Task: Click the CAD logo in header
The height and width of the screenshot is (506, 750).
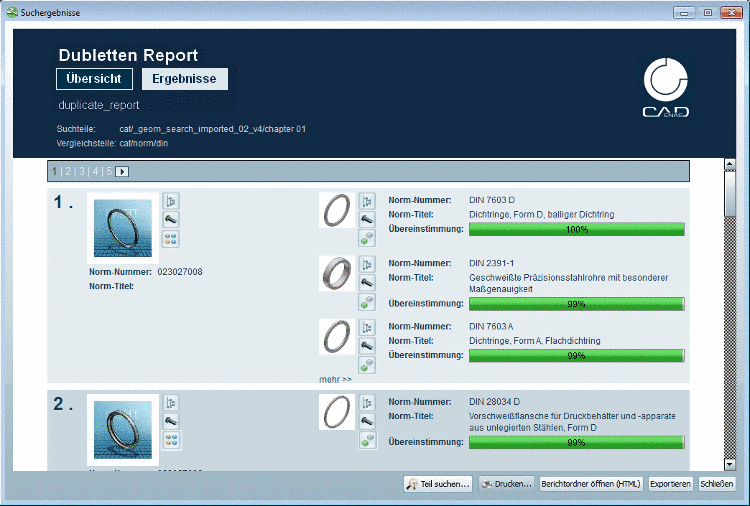Action: (666, 88)
